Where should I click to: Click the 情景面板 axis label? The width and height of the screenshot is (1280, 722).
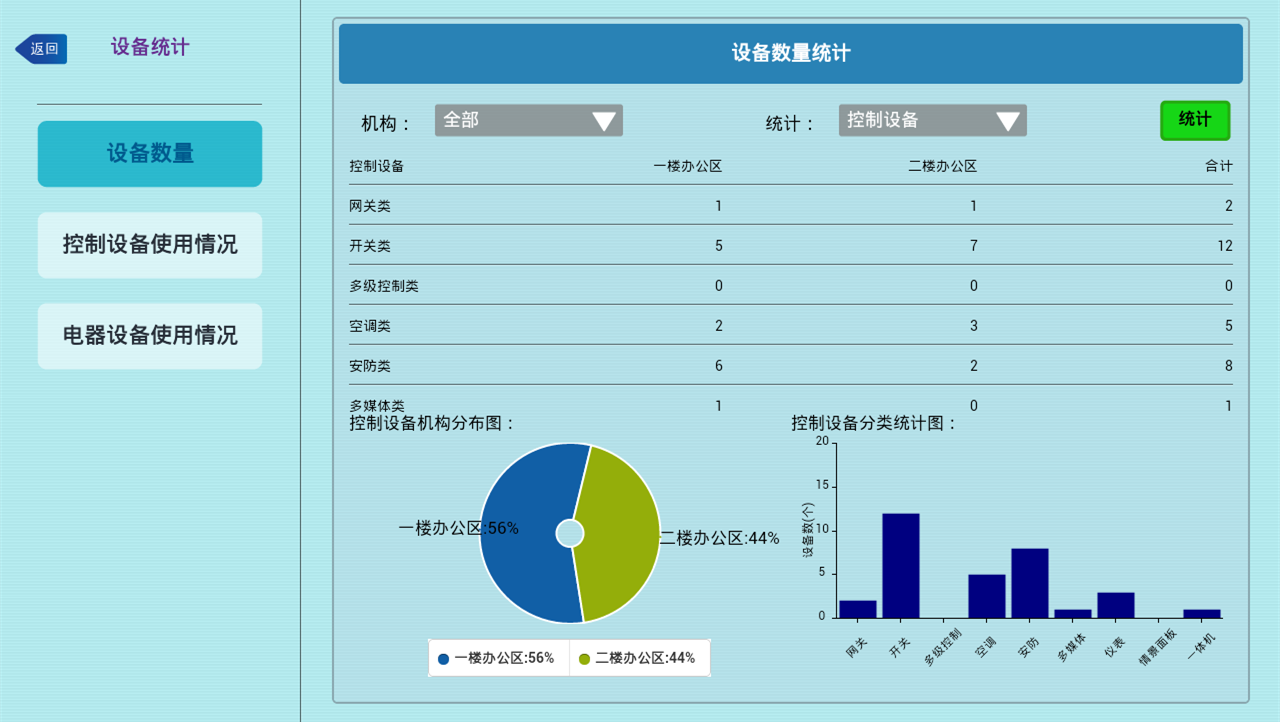pyautogui.click(x=1158, y=647)
